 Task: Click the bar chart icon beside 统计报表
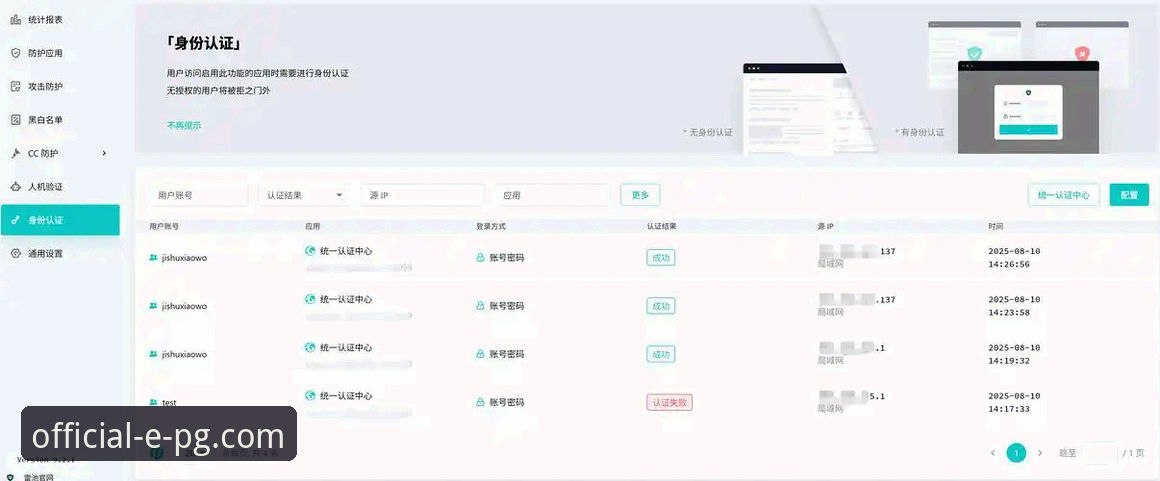(x=16, y=20)
